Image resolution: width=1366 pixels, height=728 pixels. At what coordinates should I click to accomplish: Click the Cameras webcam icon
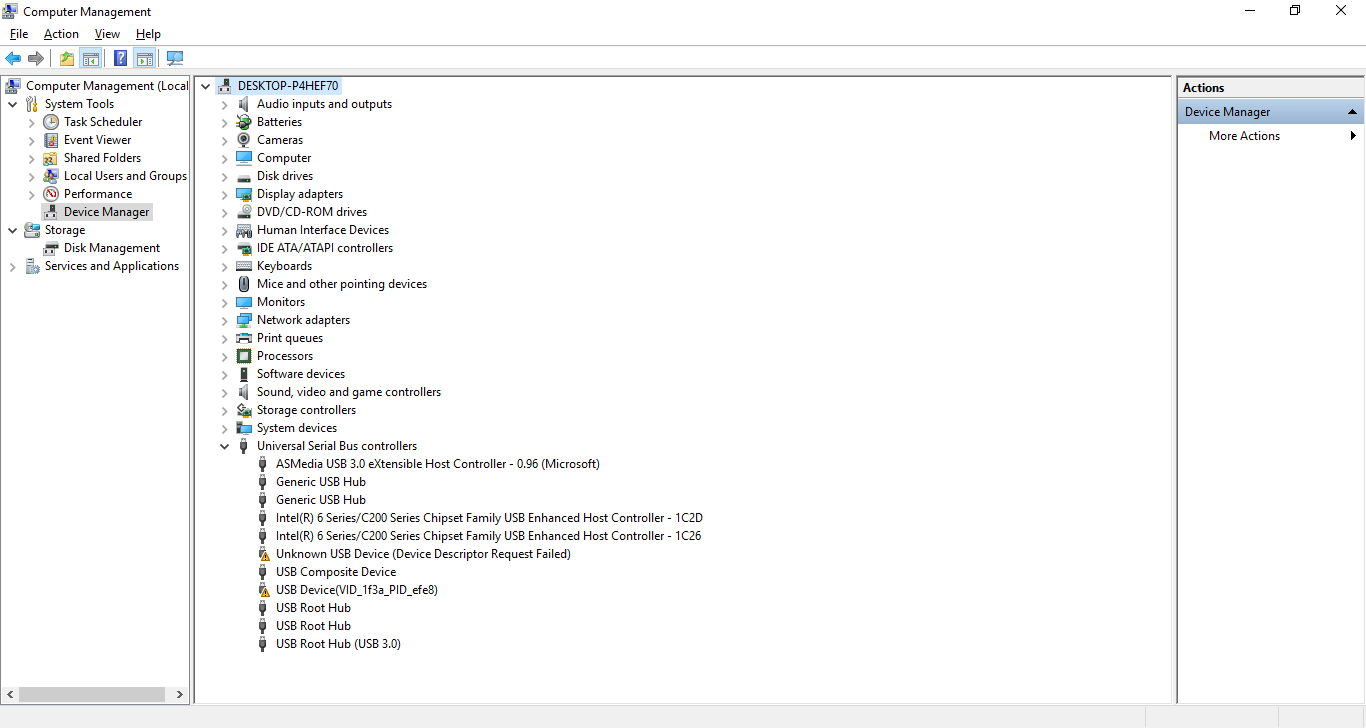click(244, 140)
